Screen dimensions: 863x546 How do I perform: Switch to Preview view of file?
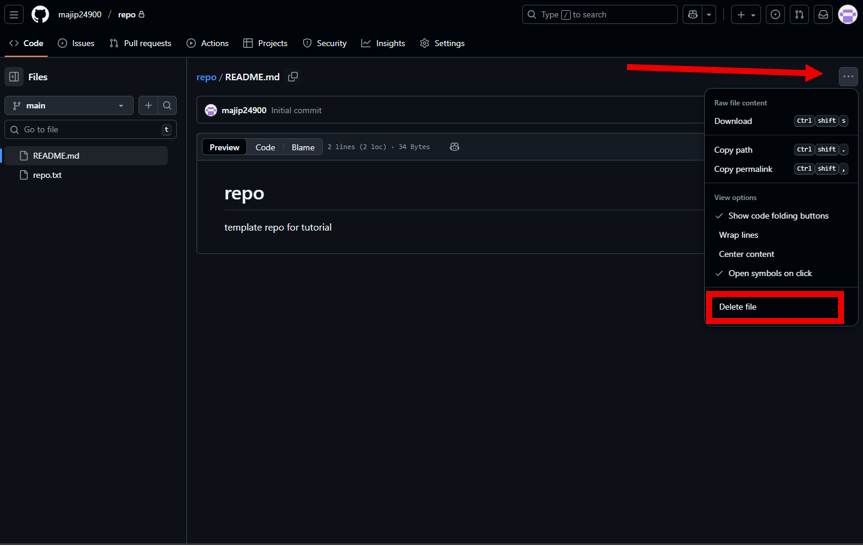click(225, 147)
